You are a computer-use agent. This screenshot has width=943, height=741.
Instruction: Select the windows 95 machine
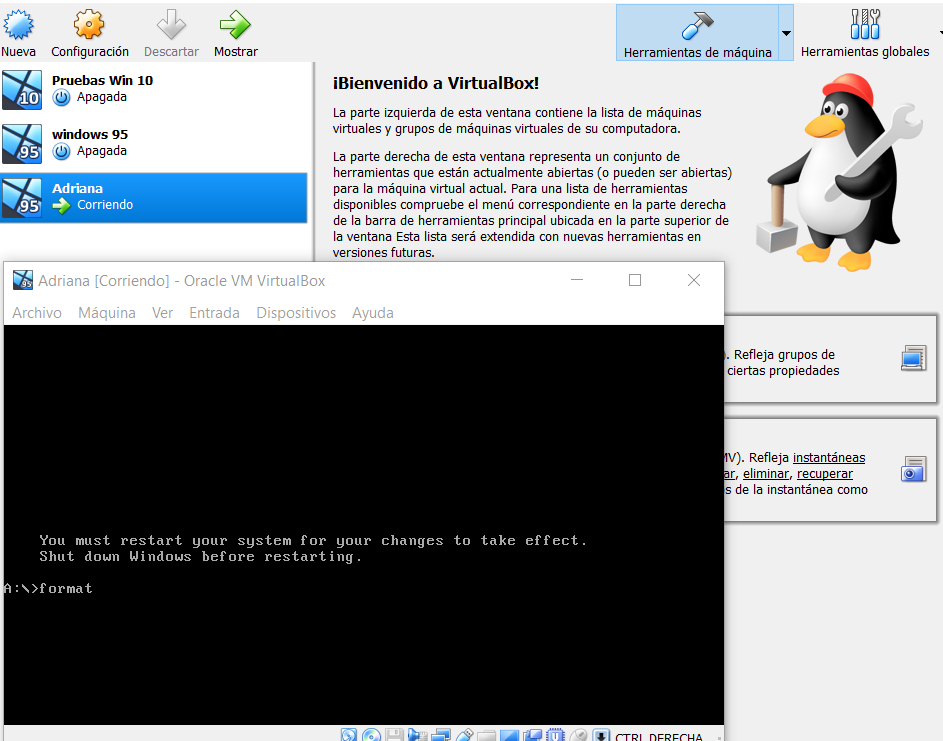coord(153,143)
